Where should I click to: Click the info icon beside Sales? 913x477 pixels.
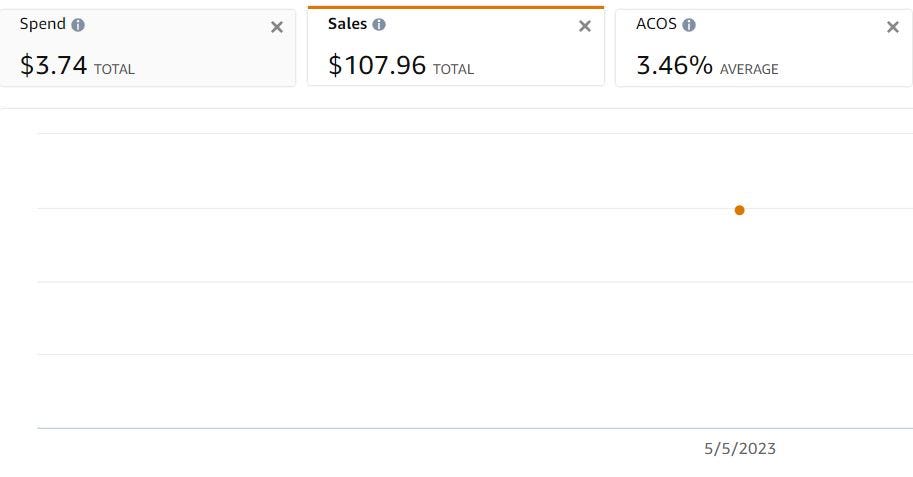coord(379,25)
